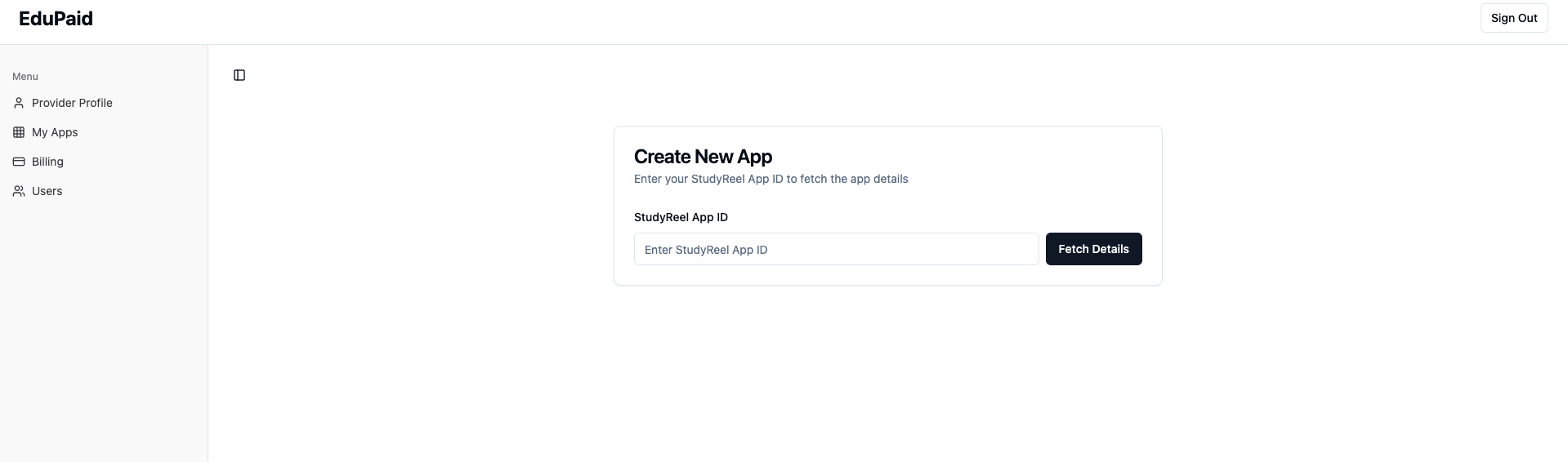Click blank content area below the app card
The width and height of the screenshot is (1568, 462).
click(887, 375)
